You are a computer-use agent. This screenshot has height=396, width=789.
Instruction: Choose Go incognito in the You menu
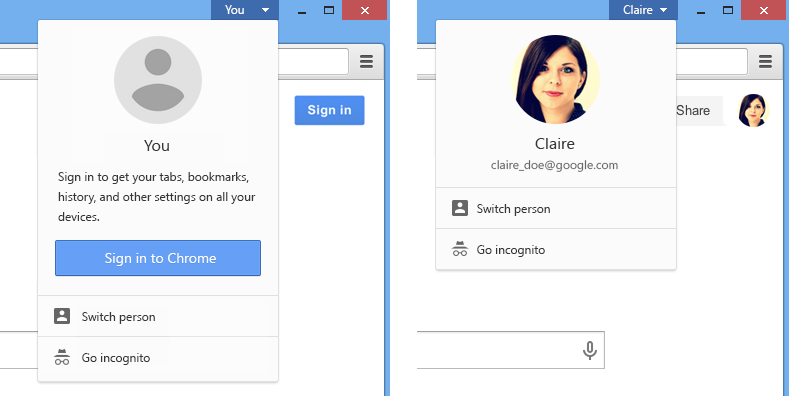(158, 358)
